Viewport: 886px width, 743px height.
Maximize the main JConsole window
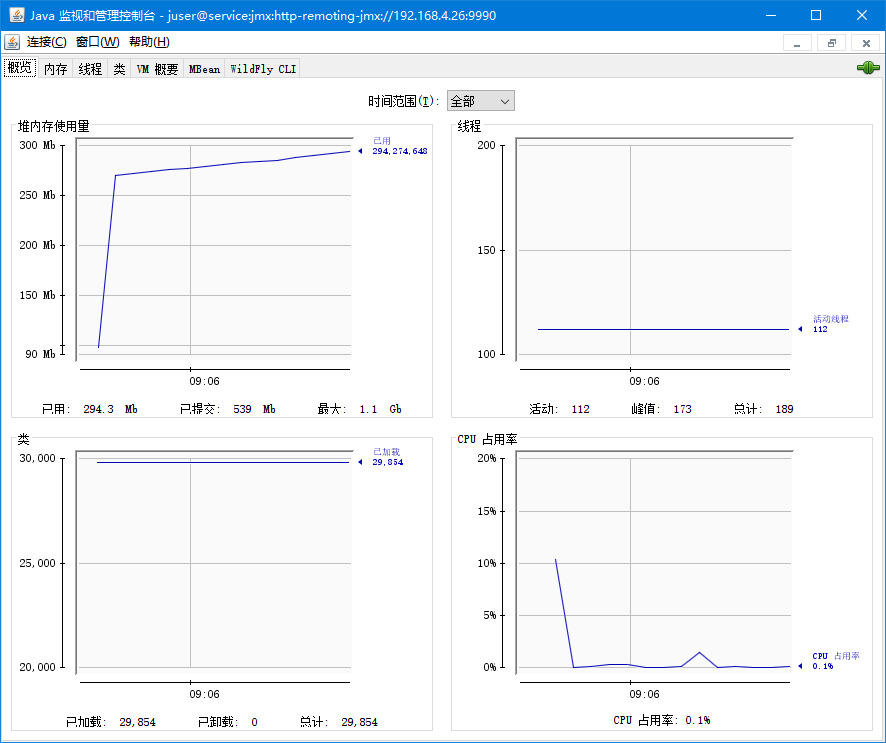point(816,15)
